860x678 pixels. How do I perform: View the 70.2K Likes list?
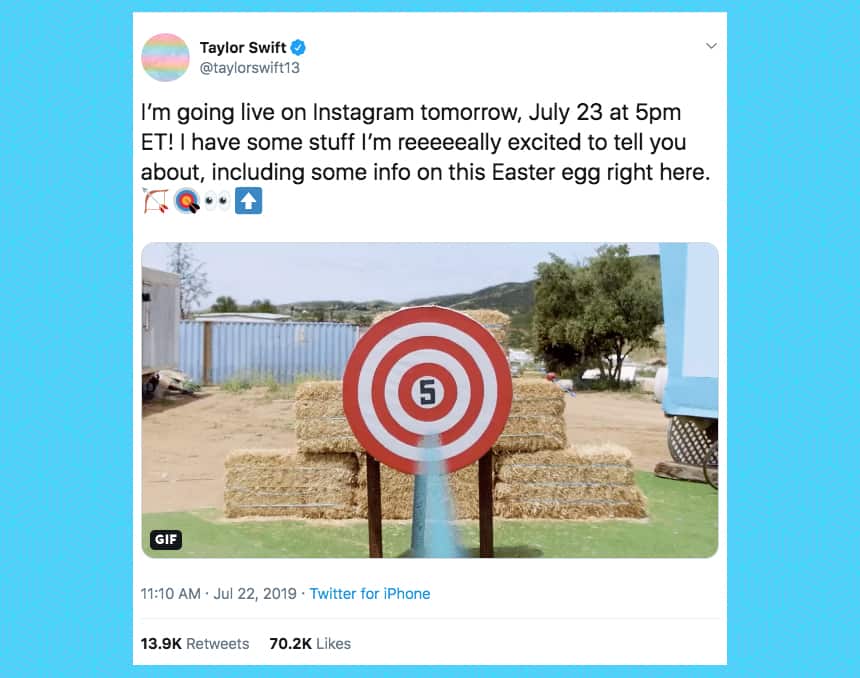click(x=310, y=643)
